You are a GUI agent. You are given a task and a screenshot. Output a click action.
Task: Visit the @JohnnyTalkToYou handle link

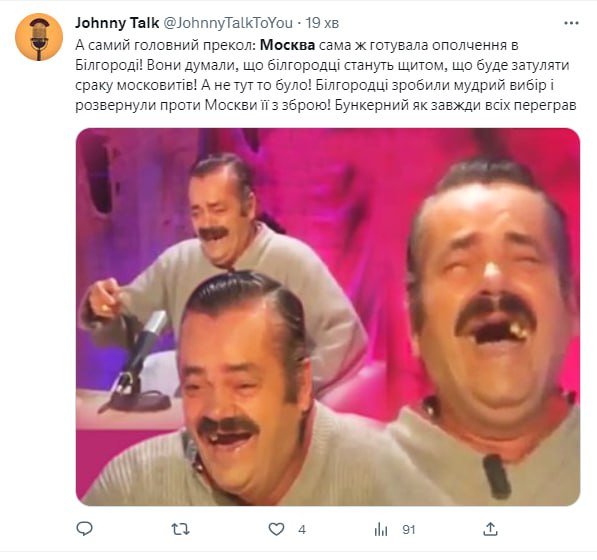tap(228, 23)
